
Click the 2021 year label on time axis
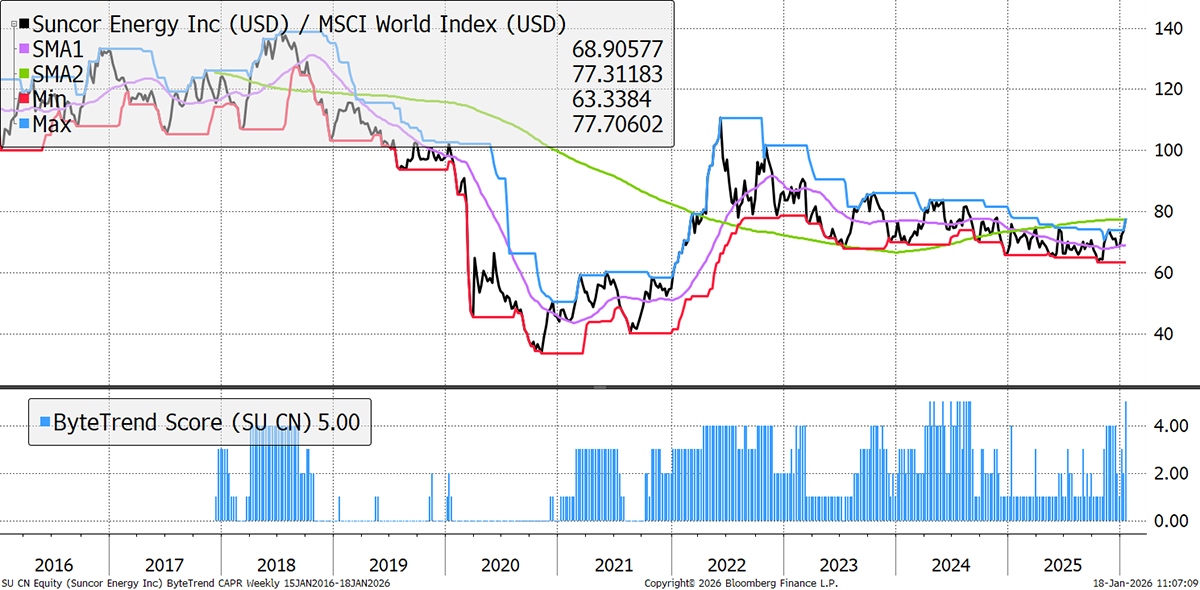[x=612, y=564]
